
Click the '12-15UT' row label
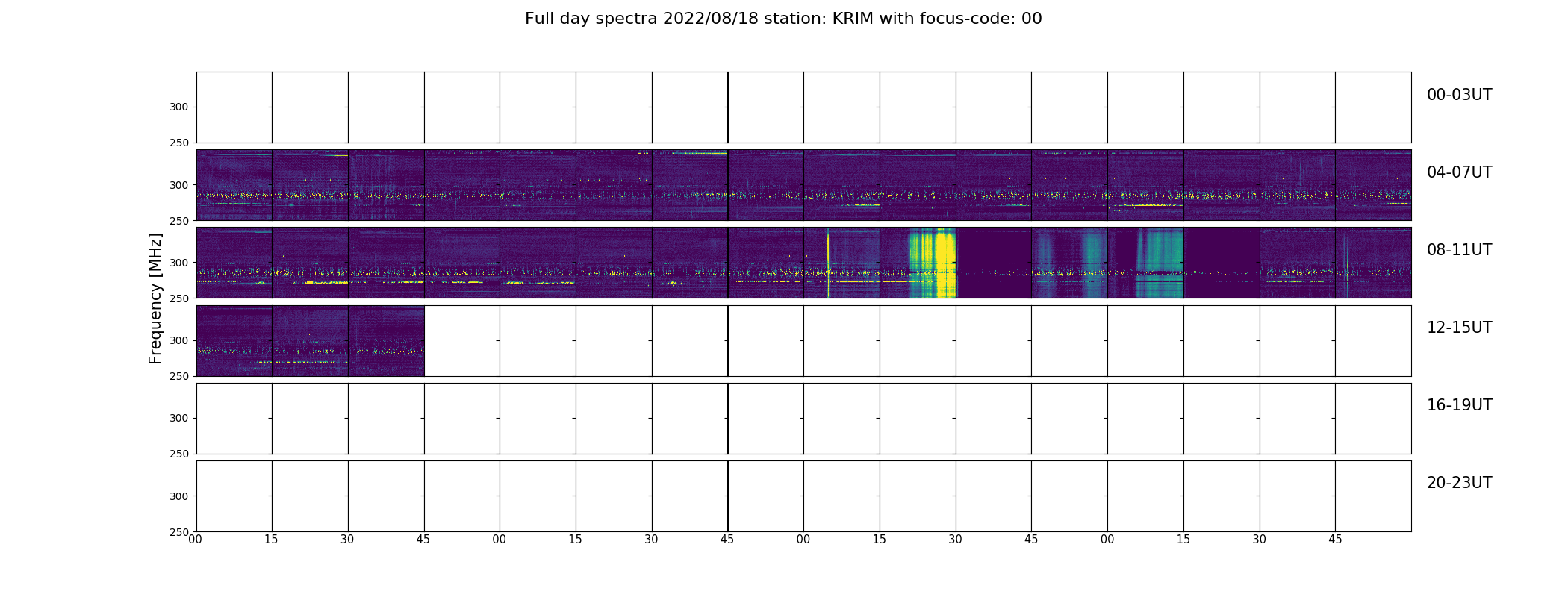(1459, 328)
